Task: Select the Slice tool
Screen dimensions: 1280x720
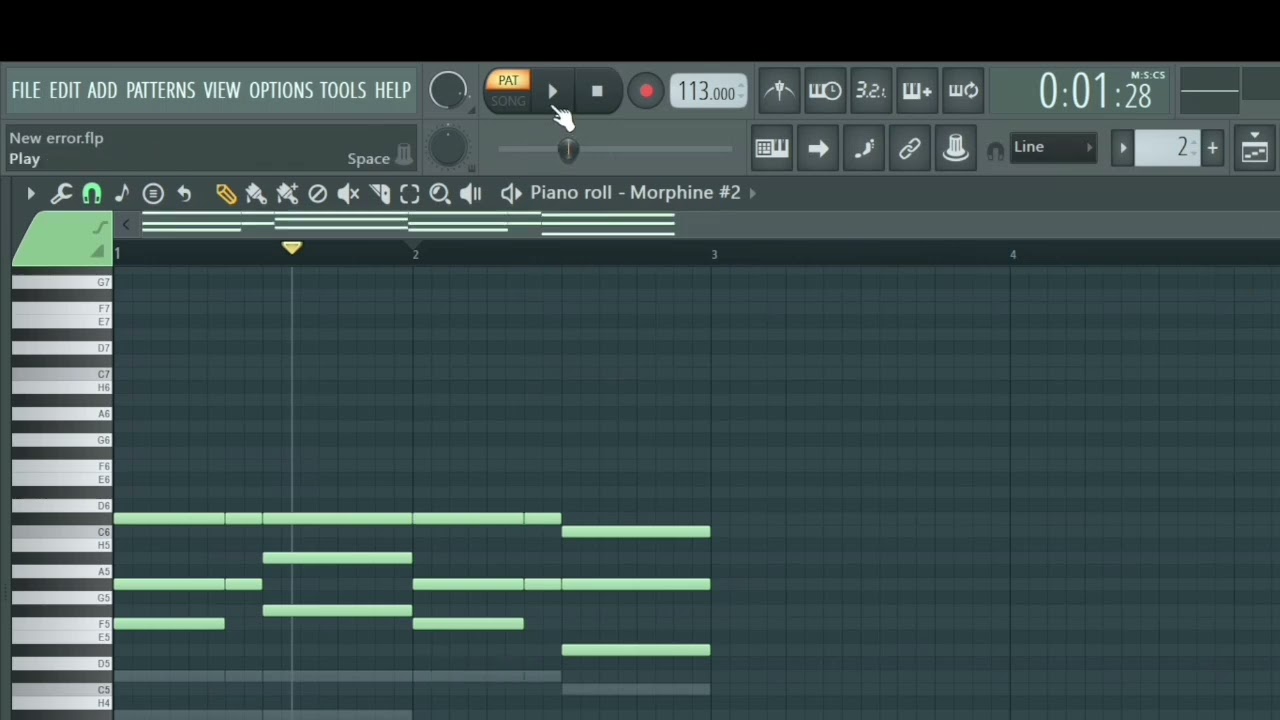Action: 379,193
